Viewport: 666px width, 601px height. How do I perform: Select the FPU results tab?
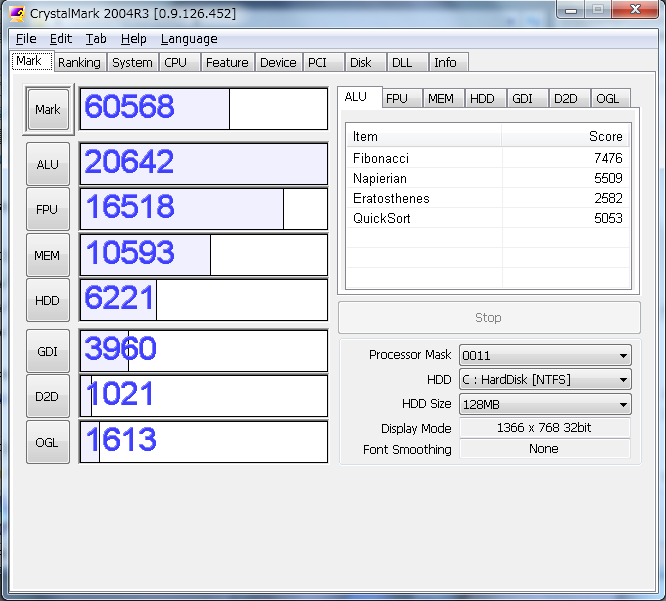(401, 99)
